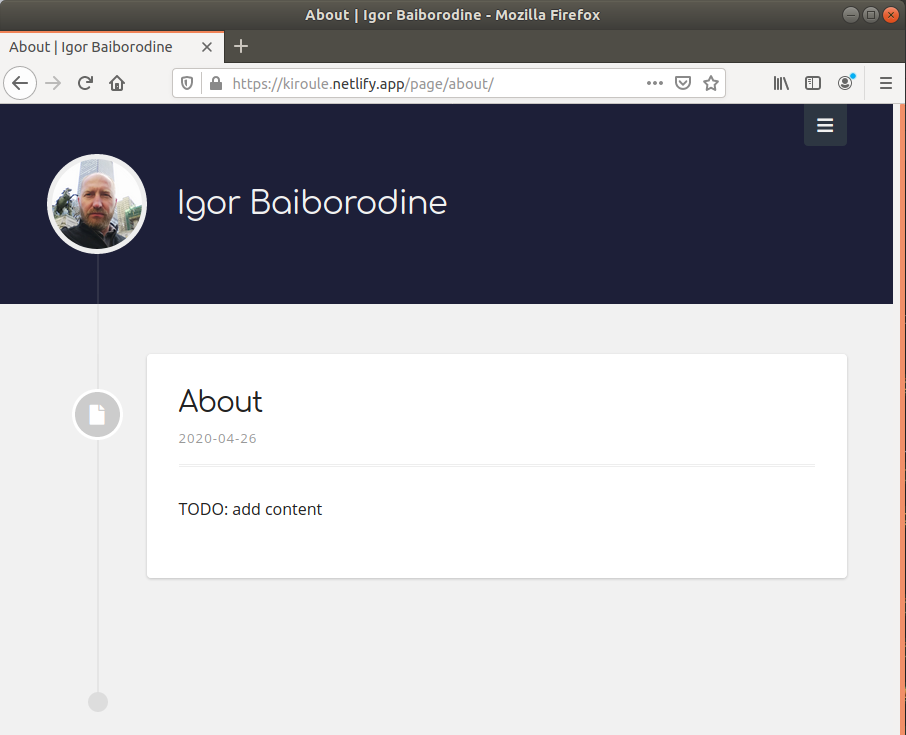Viewport: 906px width, 735px height.
Task: Open the Firefox home page
Action: [117, 83]
